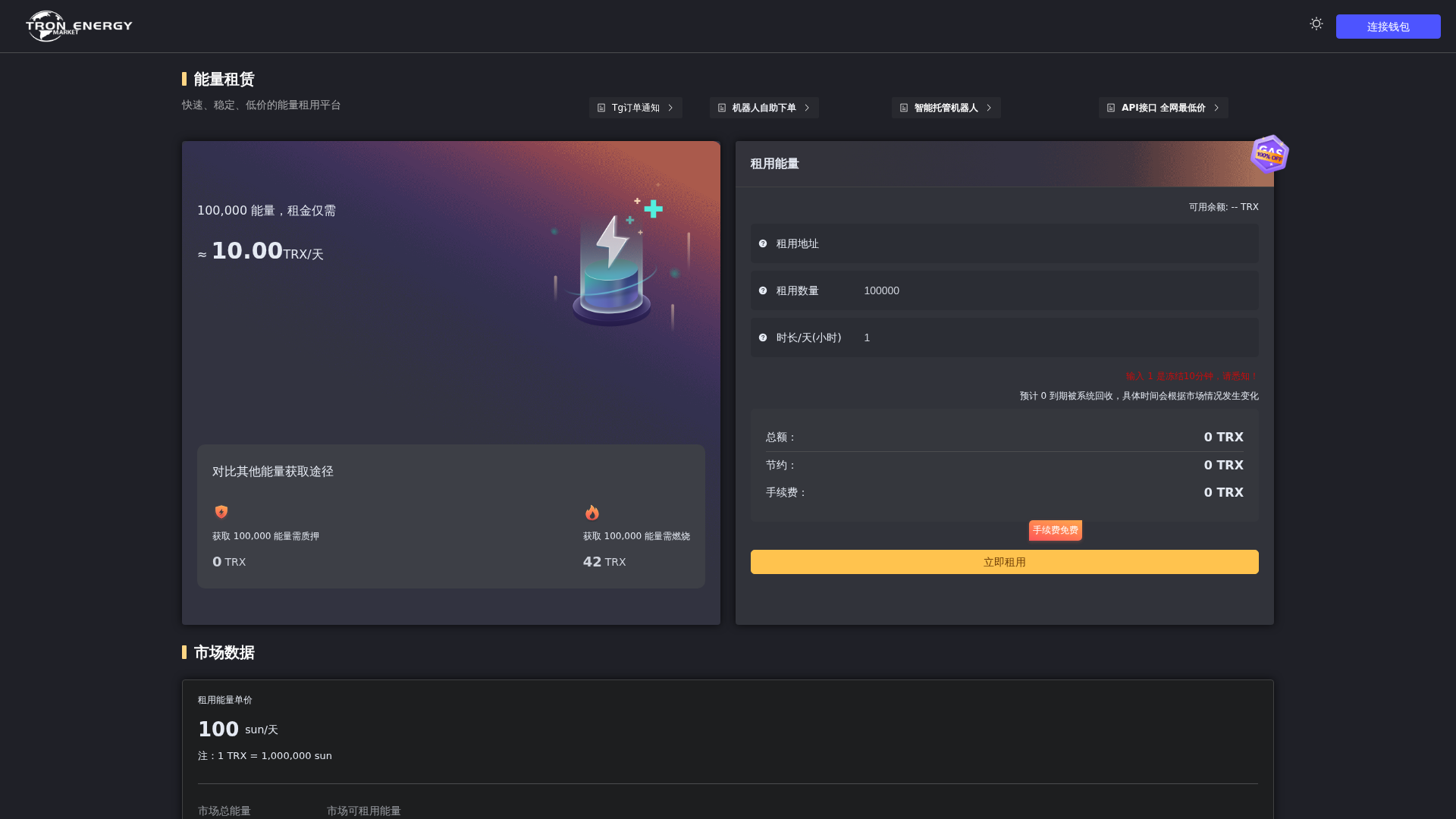Click the document icon beside API接口
The height and width of the screenshot is (819, 1456).
point(1111,108)
